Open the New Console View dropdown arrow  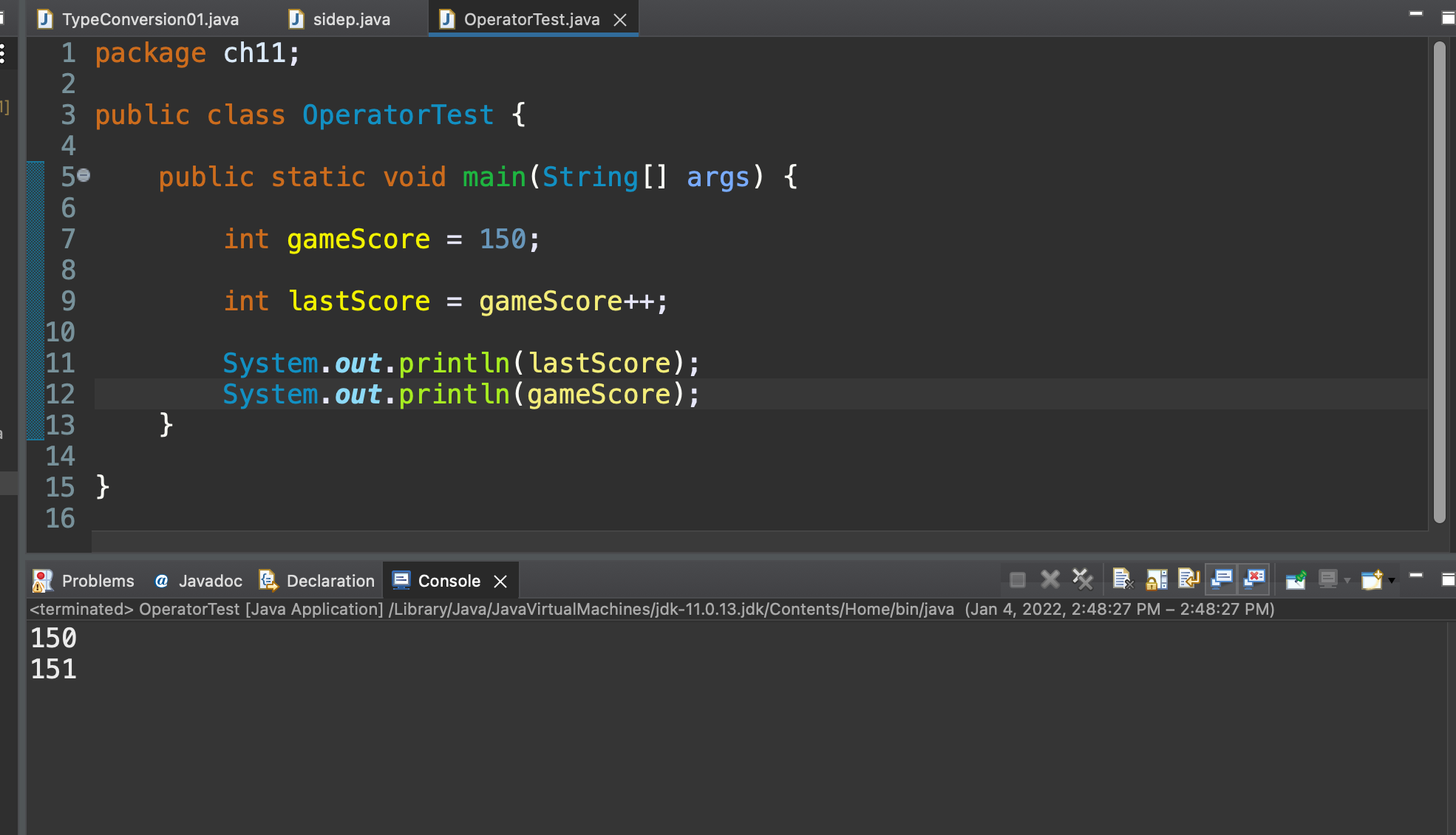click(1392, 581)
